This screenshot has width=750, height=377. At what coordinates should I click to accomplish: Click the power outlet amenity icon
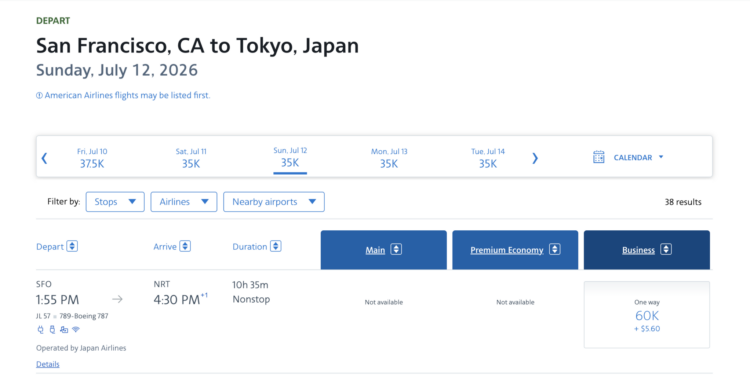pos(41,329)
